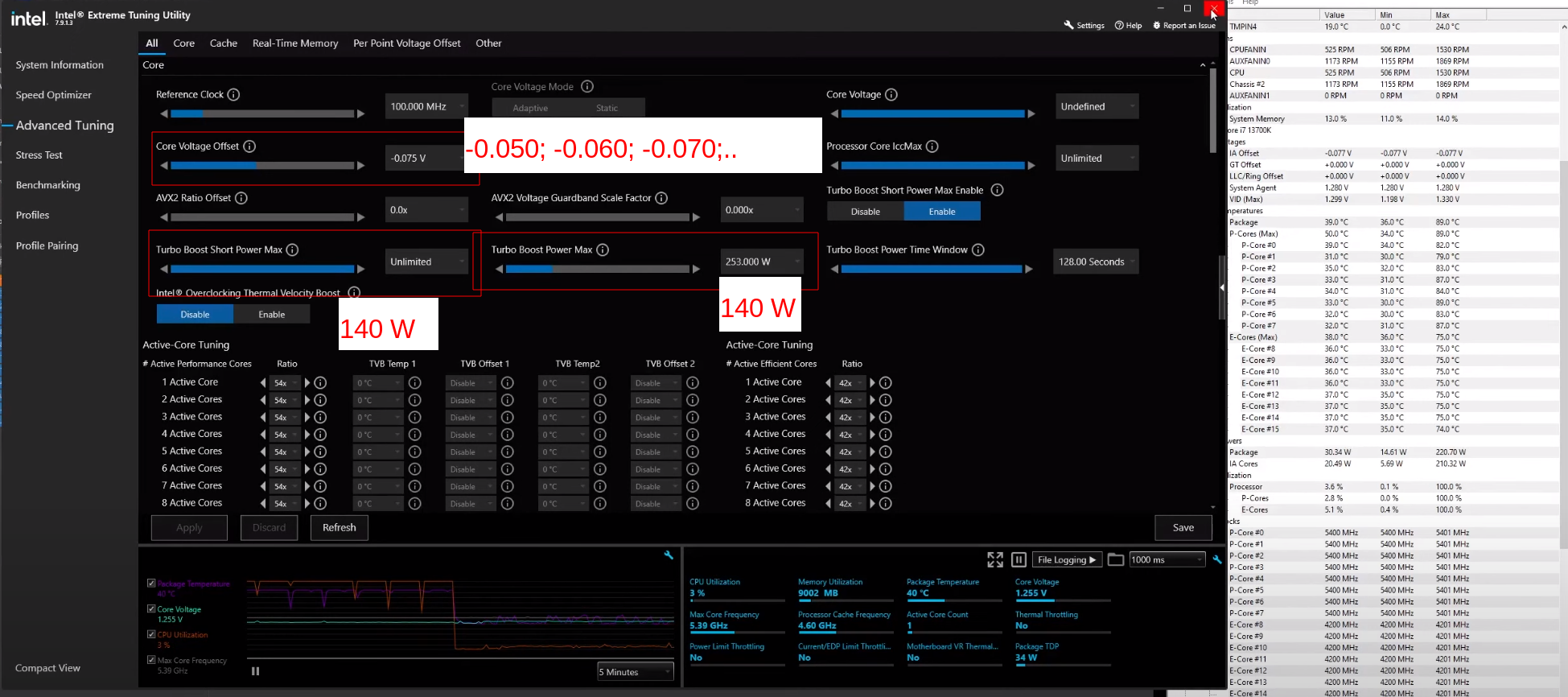The width and height of the screenshot is (1568, 697).
Task: Open Turbo Boost Power Max 253.000 W dropdown
Action: [x=762, y=262]
